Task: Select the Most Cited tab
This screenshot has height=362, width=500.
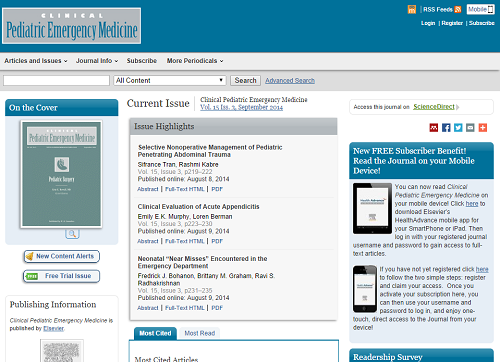Action: point(155,333)
